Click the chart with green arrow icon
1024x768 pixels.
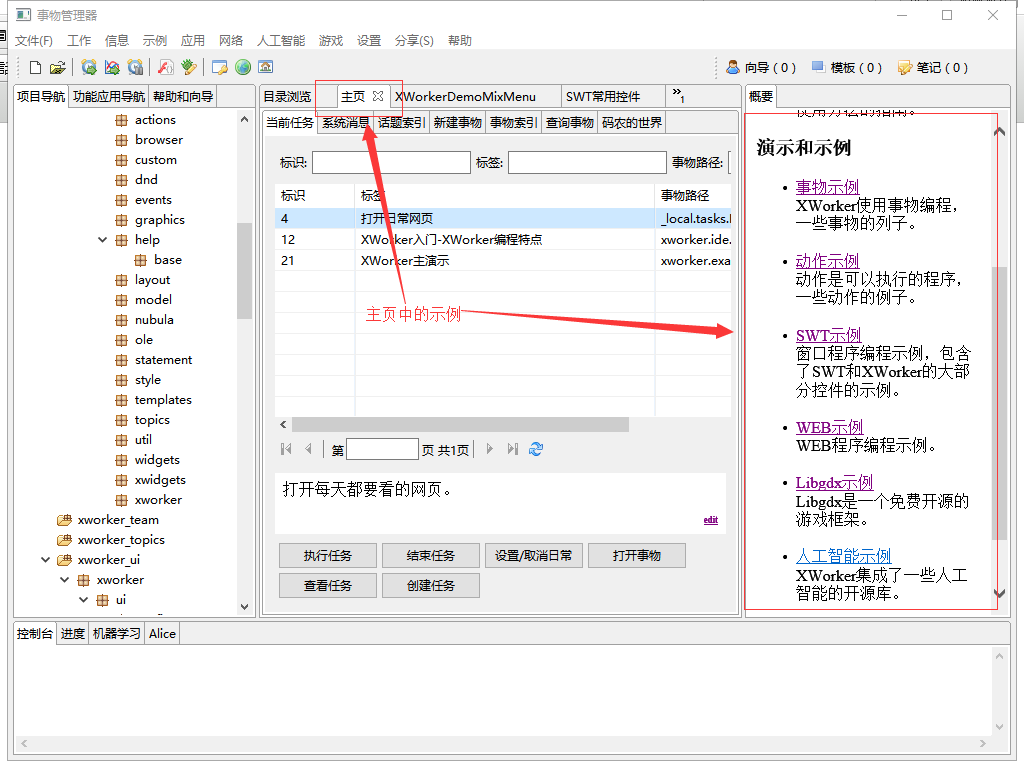click(x=112, y=67)
